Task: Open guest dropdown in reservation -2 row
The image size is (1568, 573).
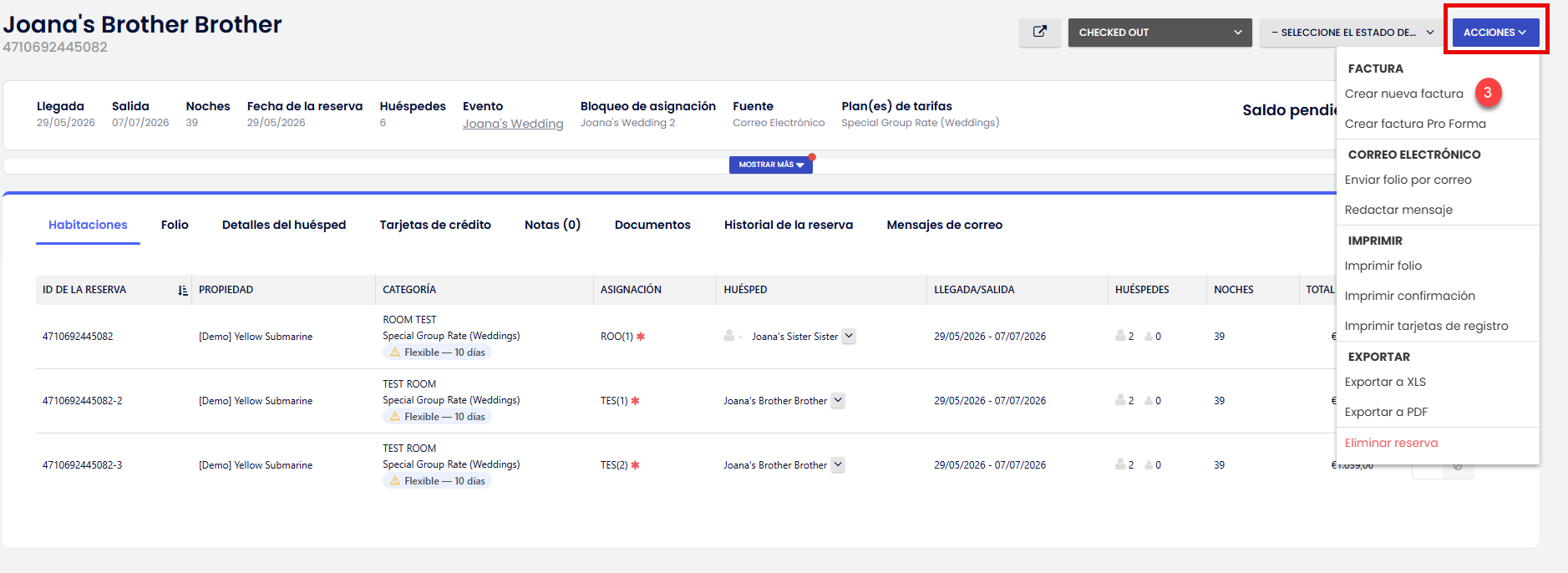Action: click(838, 400)
